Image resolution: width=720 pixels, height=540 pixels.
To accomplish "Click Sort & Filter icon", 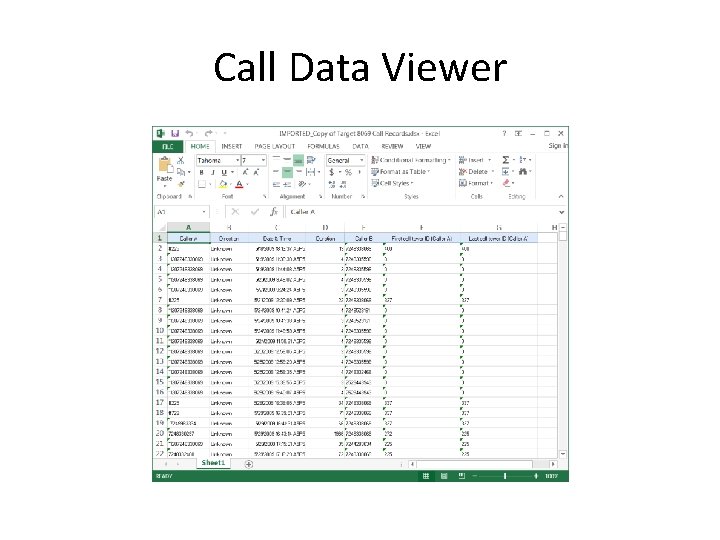I will [523, 160].
